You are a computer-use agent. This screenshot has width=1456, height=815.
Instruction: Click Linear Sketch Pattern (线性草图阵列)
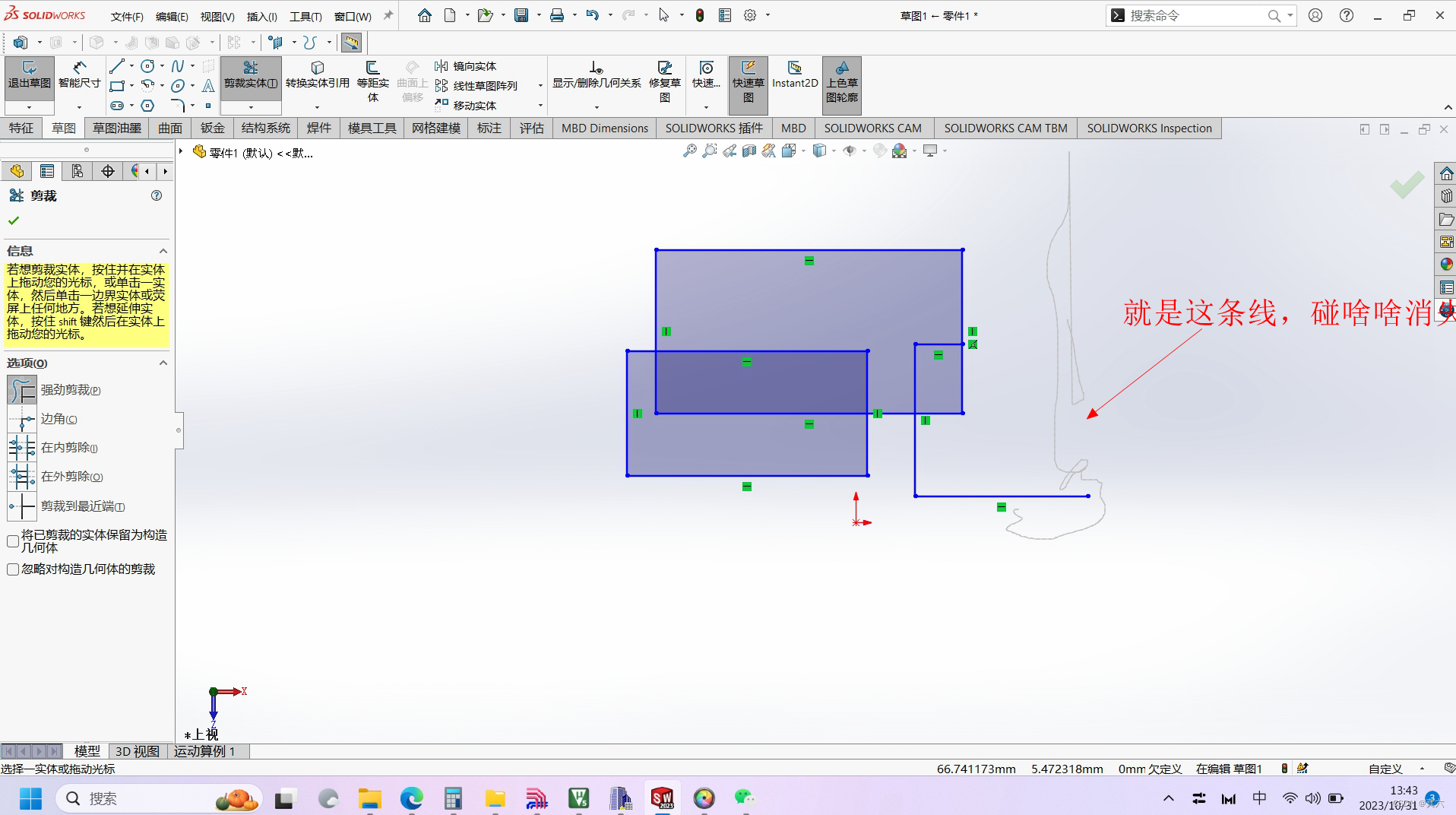[476, 86]
